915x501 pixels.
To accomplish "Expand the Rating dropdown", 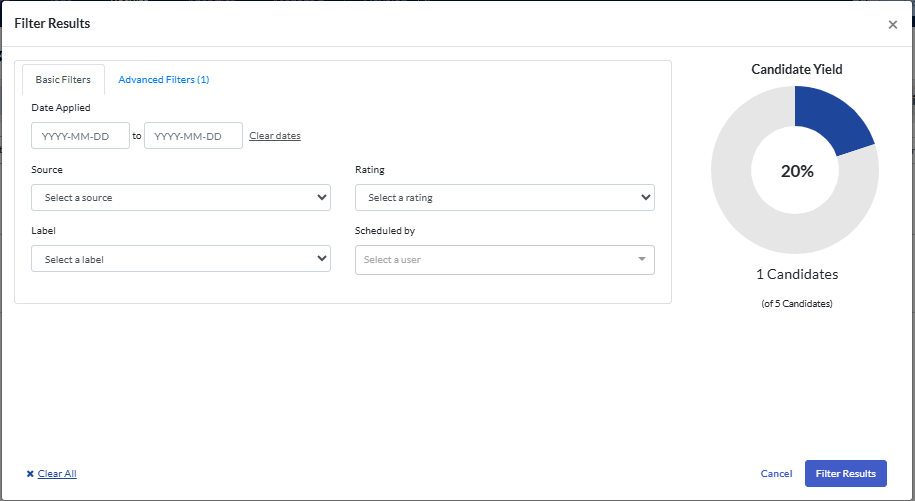I will coord(504,198).
